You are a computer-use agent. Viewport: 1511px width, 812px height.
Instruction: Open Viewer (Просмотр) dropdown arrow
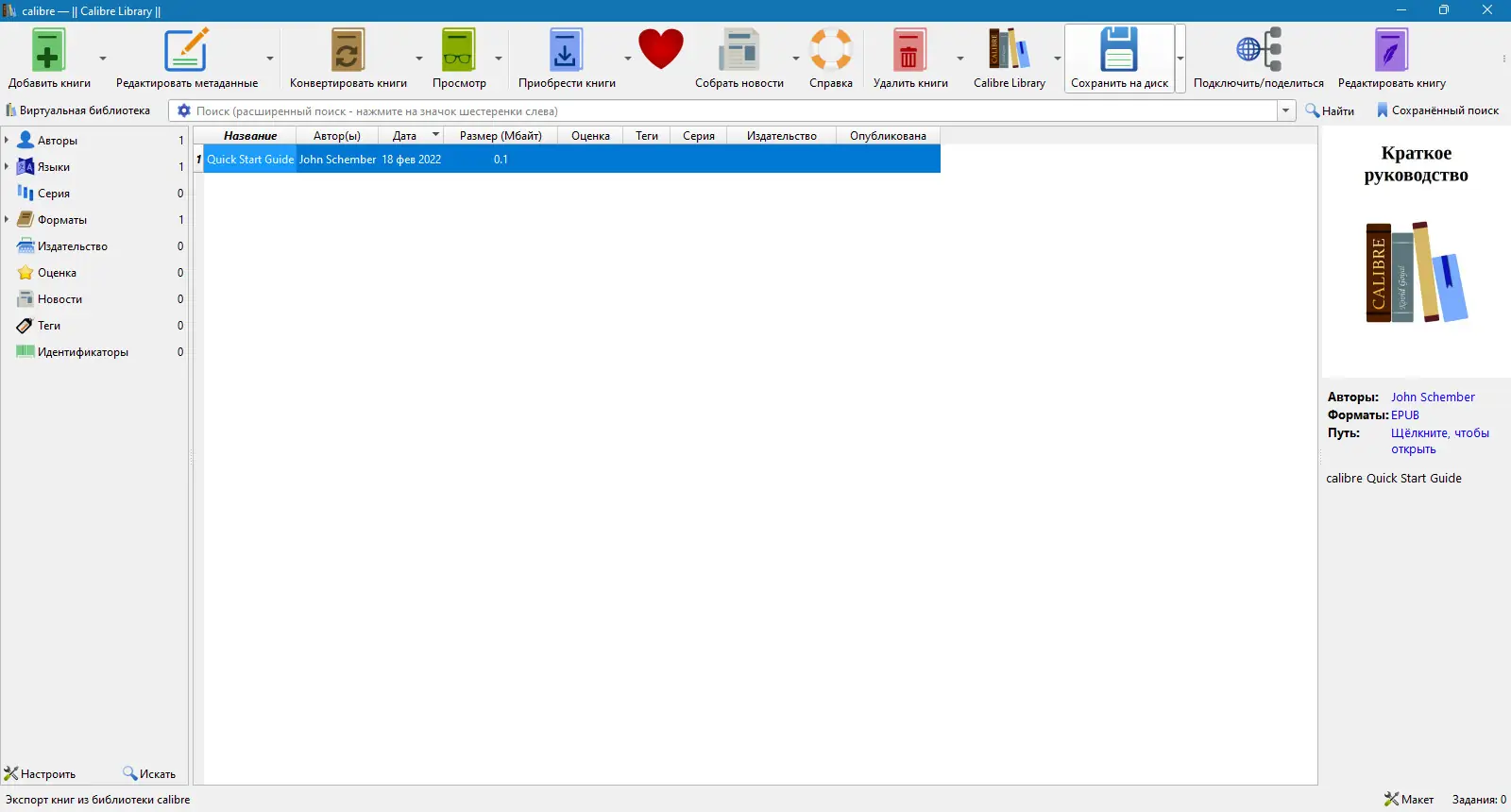[499, 59]
